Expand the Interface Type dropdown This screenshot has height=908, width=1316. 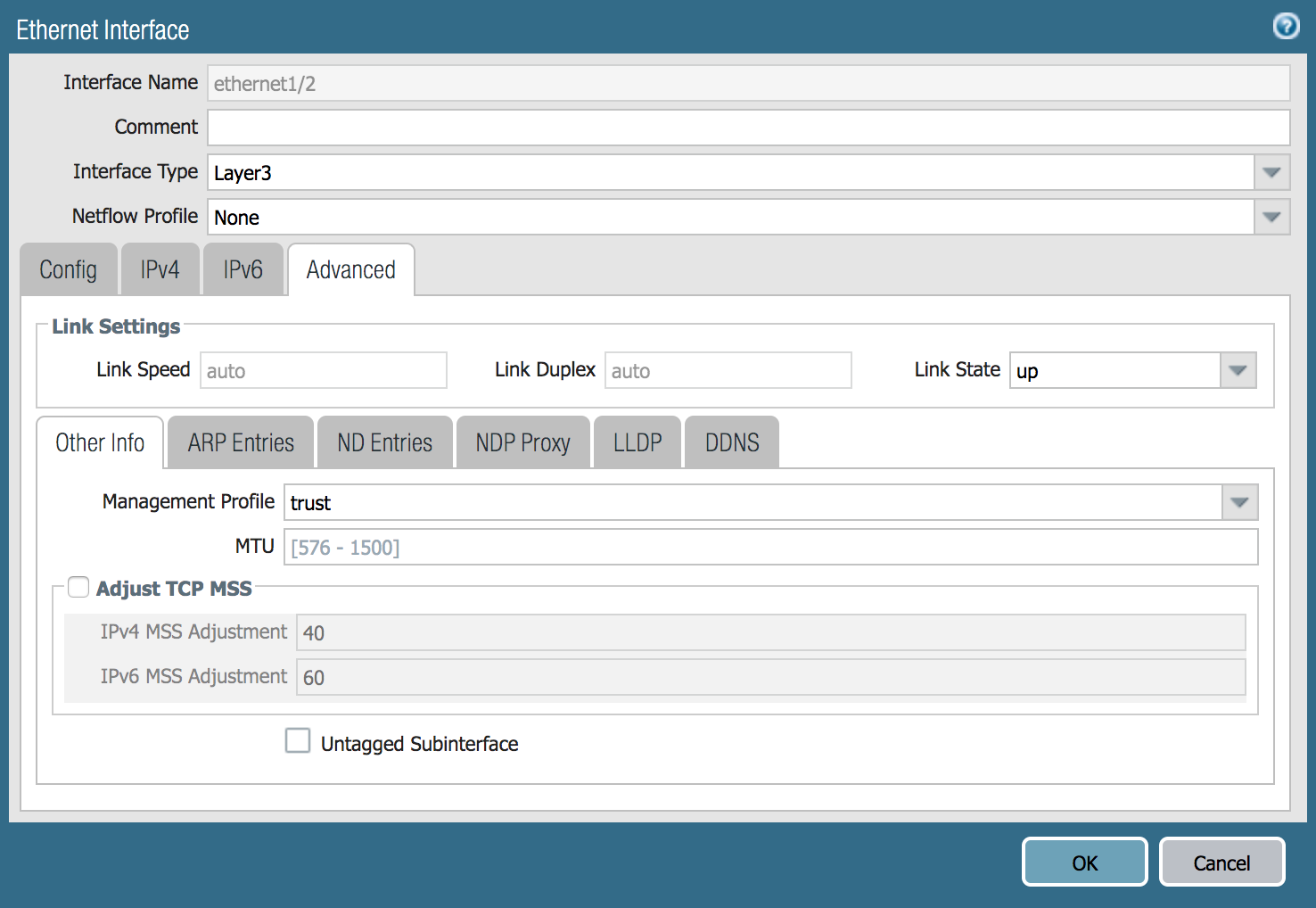(x=1271, y=172)
